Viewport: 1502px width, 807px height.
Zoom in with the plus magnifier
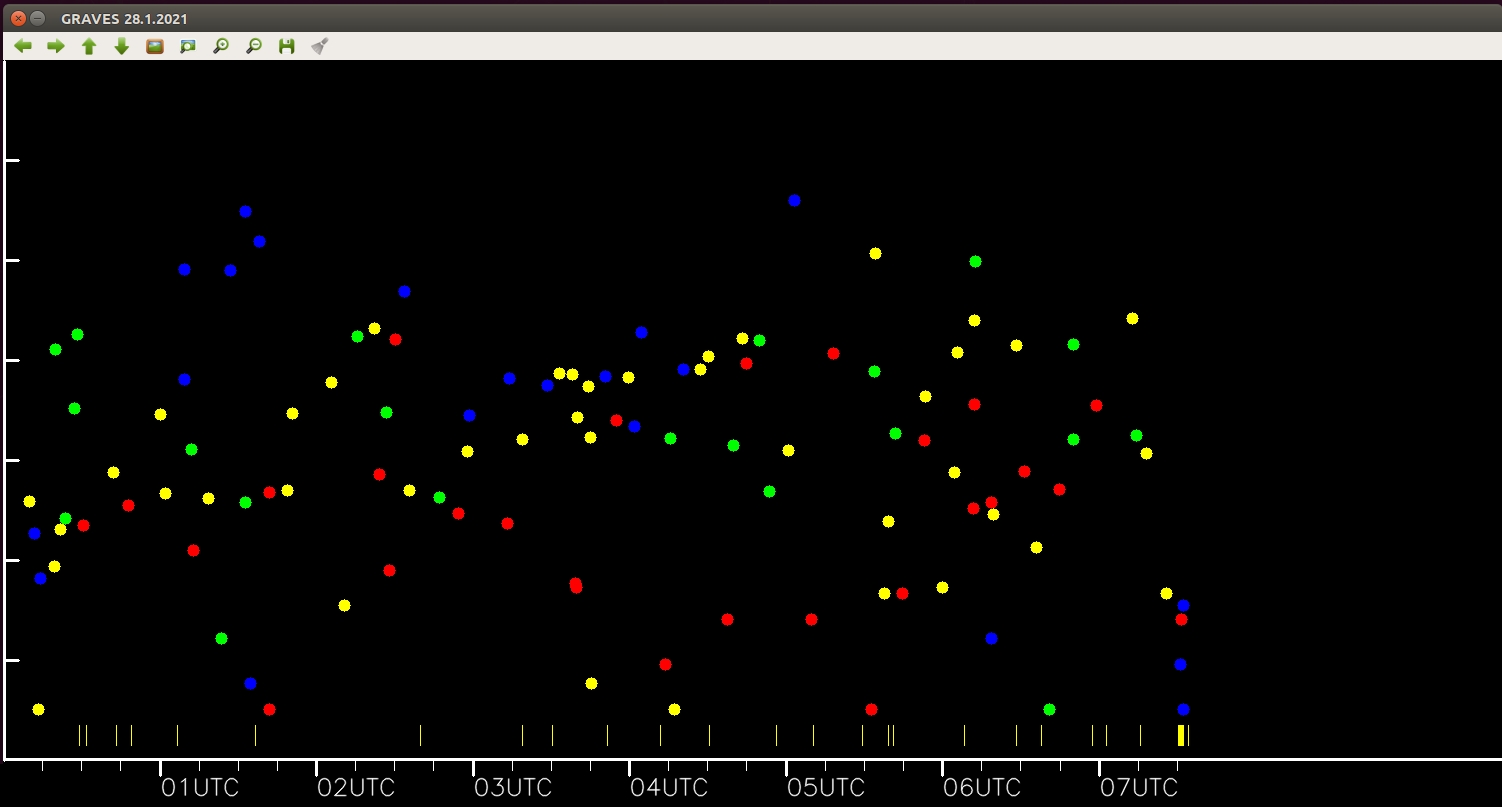221,46
